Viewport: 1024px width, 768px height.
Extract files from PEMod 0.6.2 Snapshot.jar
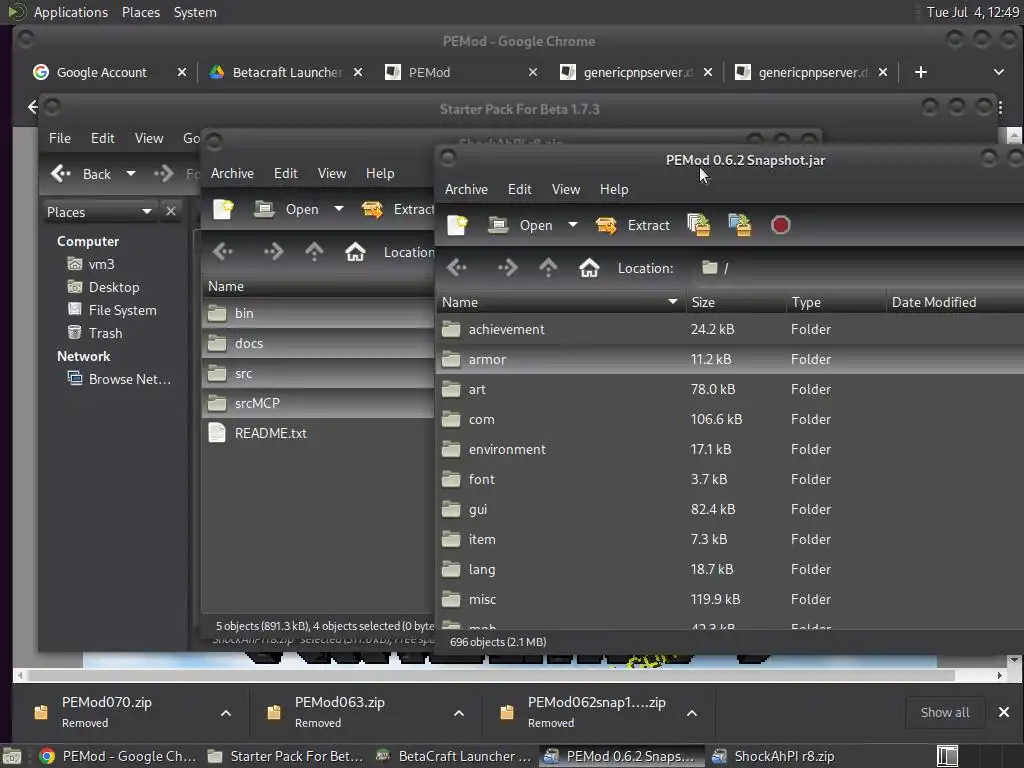(633, 225)
